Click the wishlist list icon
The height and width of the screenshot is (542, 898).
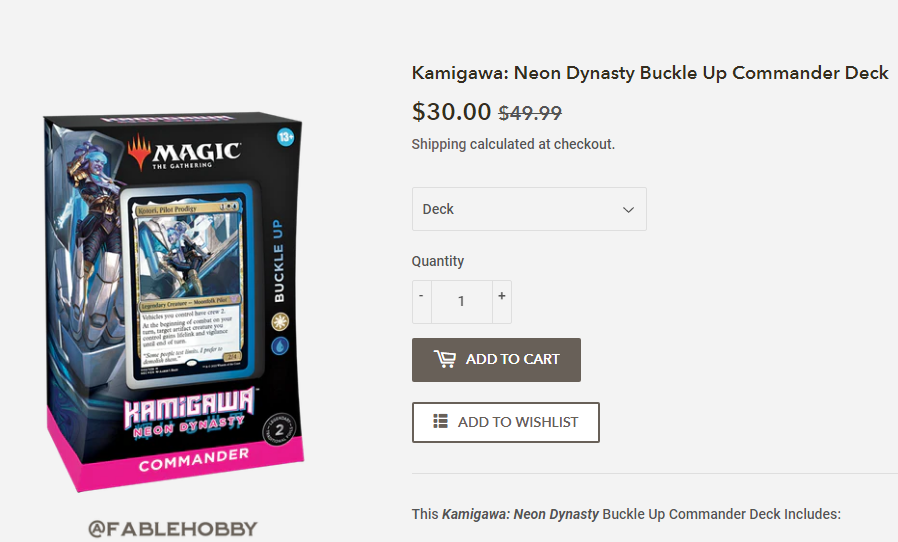pos(440,422)
